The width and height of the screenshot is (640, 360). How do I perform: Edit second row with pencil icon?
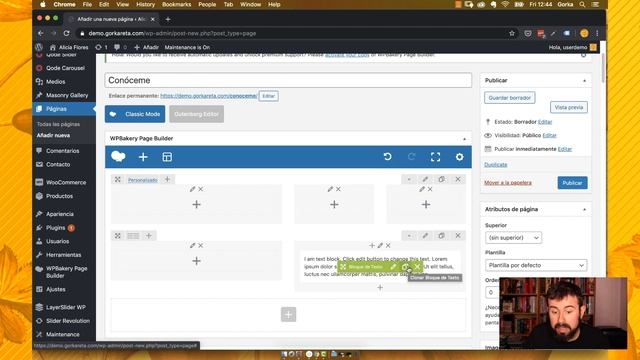[425, 236]
